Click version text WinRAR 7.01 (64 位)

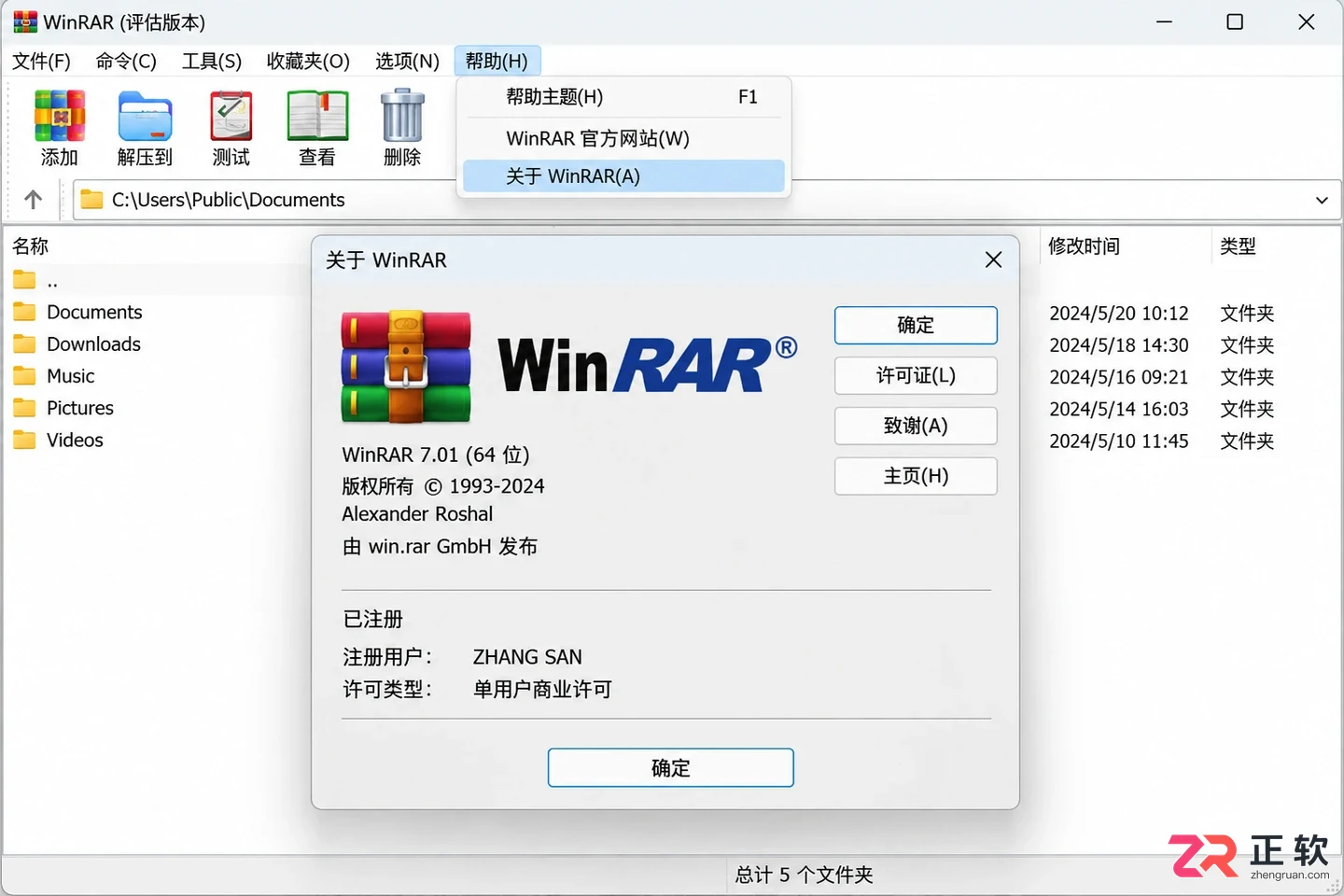click(436, 455)
